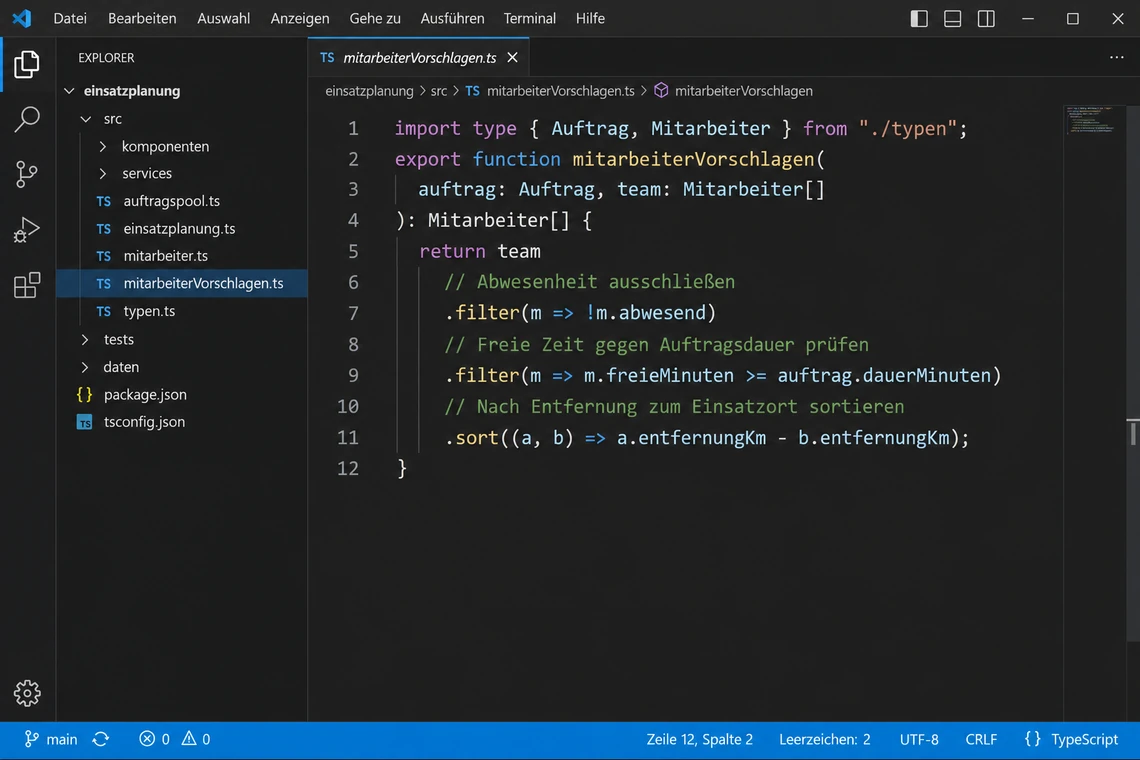Open the Run and Debug view icon
Screen dimensions: 1140x760
[x=27, y=230]
